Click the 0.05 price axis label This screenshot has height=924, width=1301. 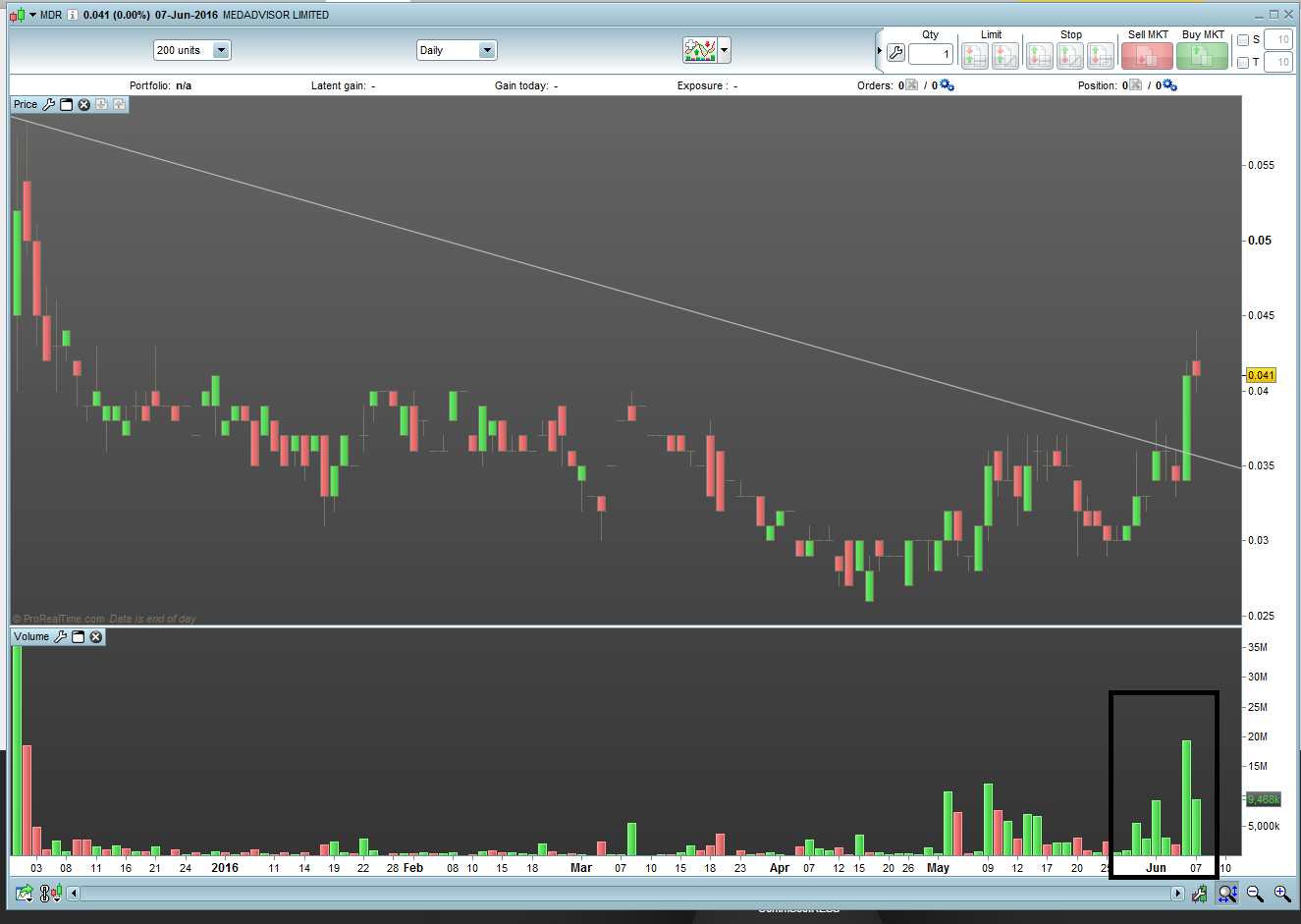(x=1260, y=241)
